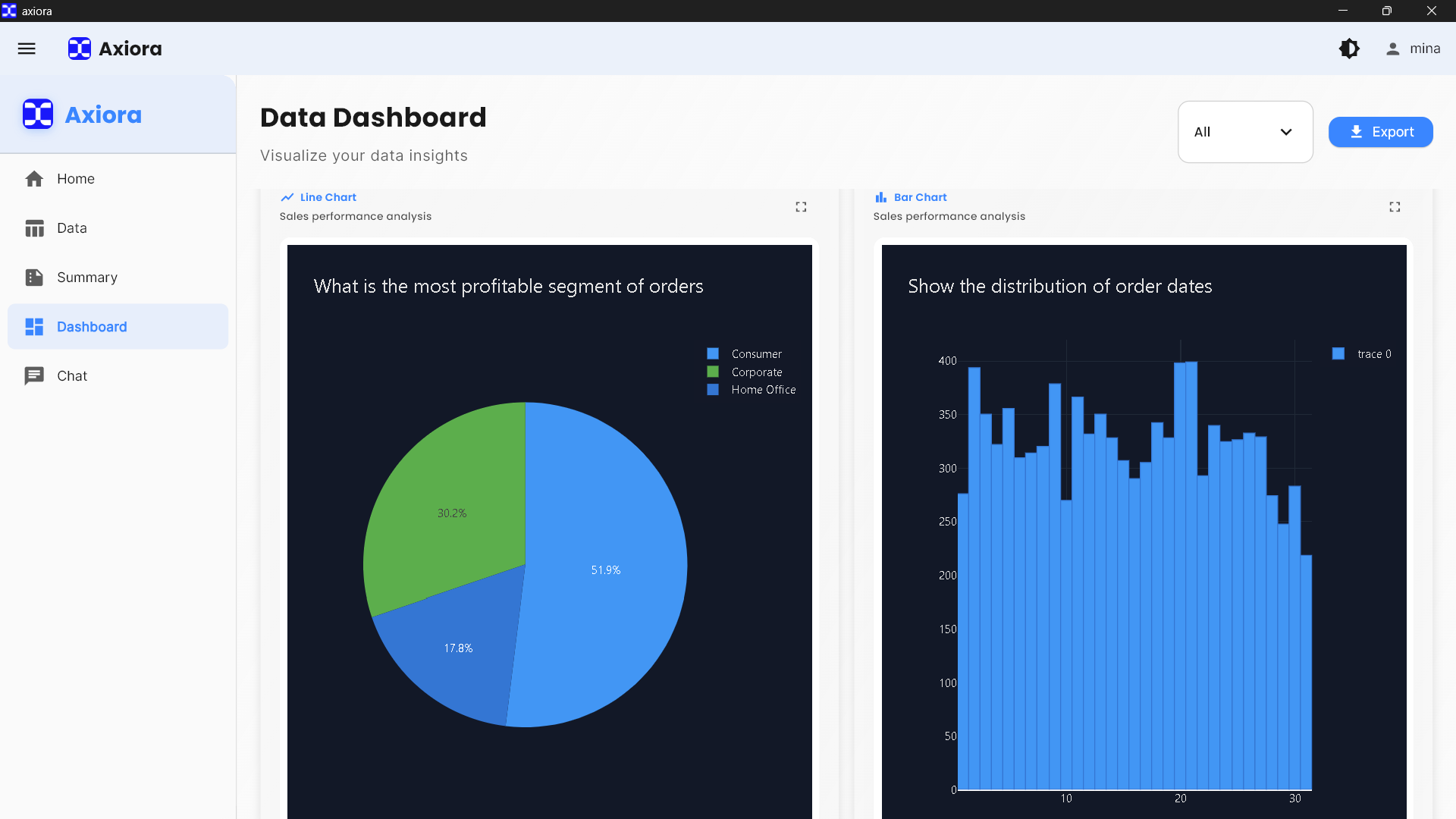Click the Summary document icon

(34, 278)
